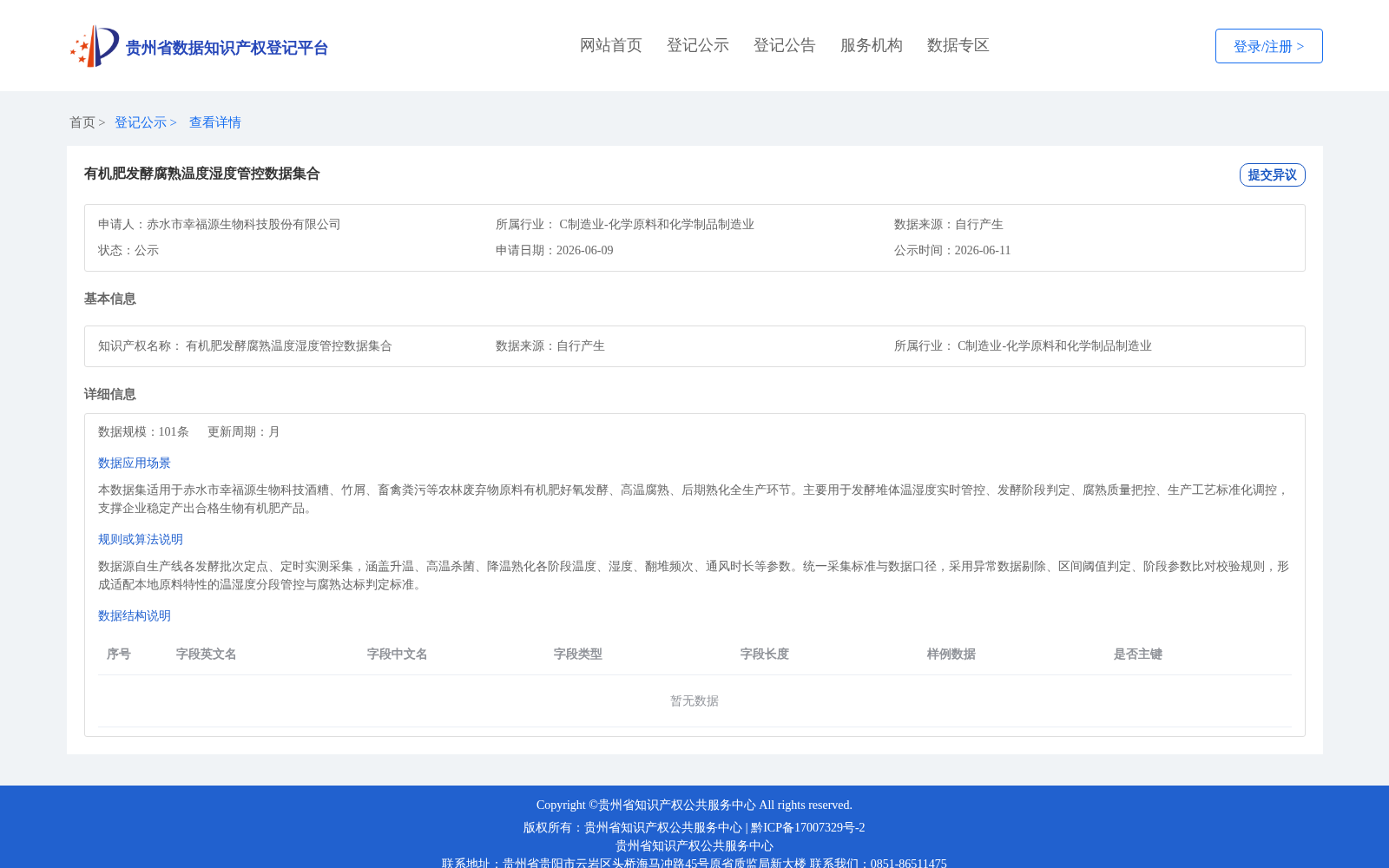
Task: Click applicant text 赤水市幸福源生物科技股份有限公司
Action: [244, 224]
